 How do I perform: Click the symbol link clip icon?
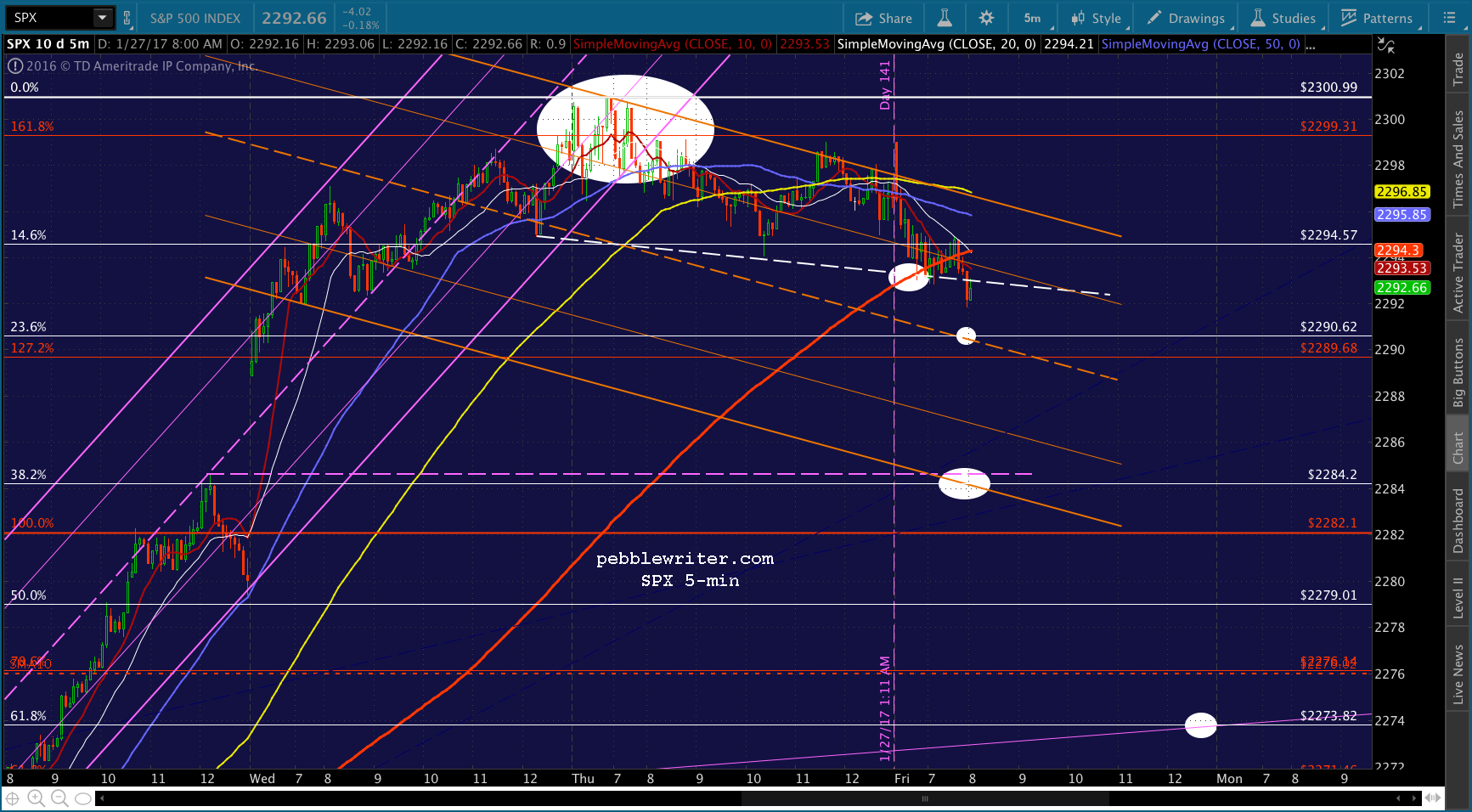(x=127, y=18)
